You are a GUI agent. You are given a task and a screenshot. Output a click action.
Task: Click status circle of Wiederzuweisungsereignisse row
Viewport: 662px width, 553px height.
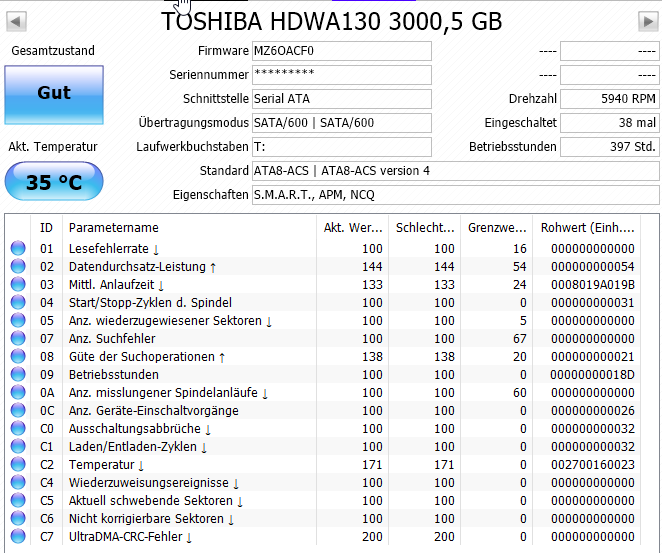(x=18, y=482)
